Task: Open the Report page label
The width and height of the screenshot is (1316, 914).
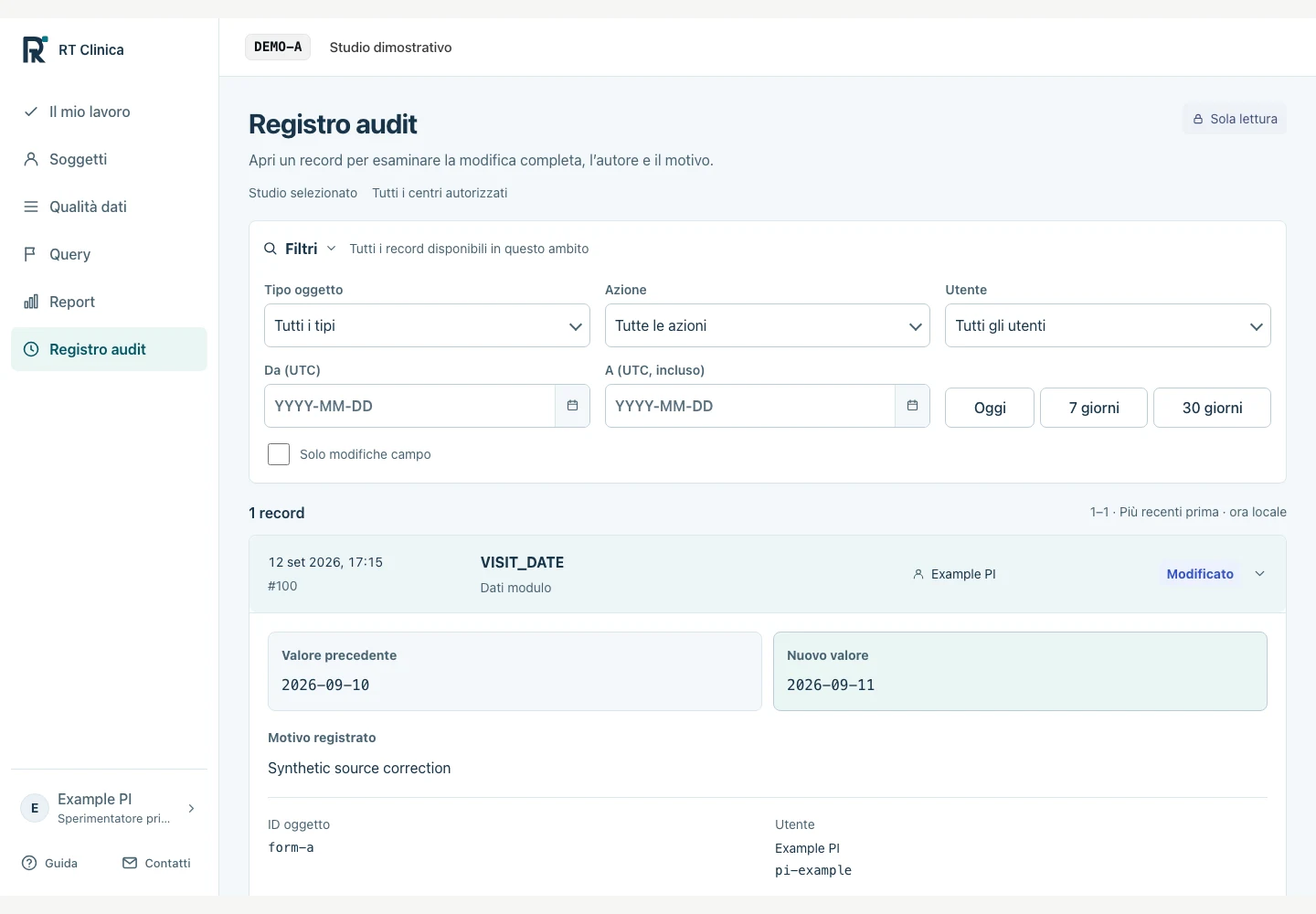Action: [72, 302]
